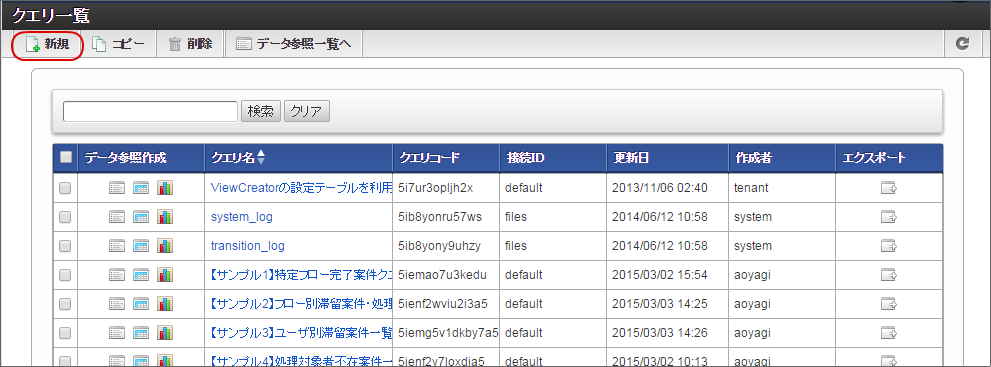Image resolution: width=991 pixels, height=367 pixels.
Task: Create summary table for サンプル3 query
Action: click(x=141, y=333)
